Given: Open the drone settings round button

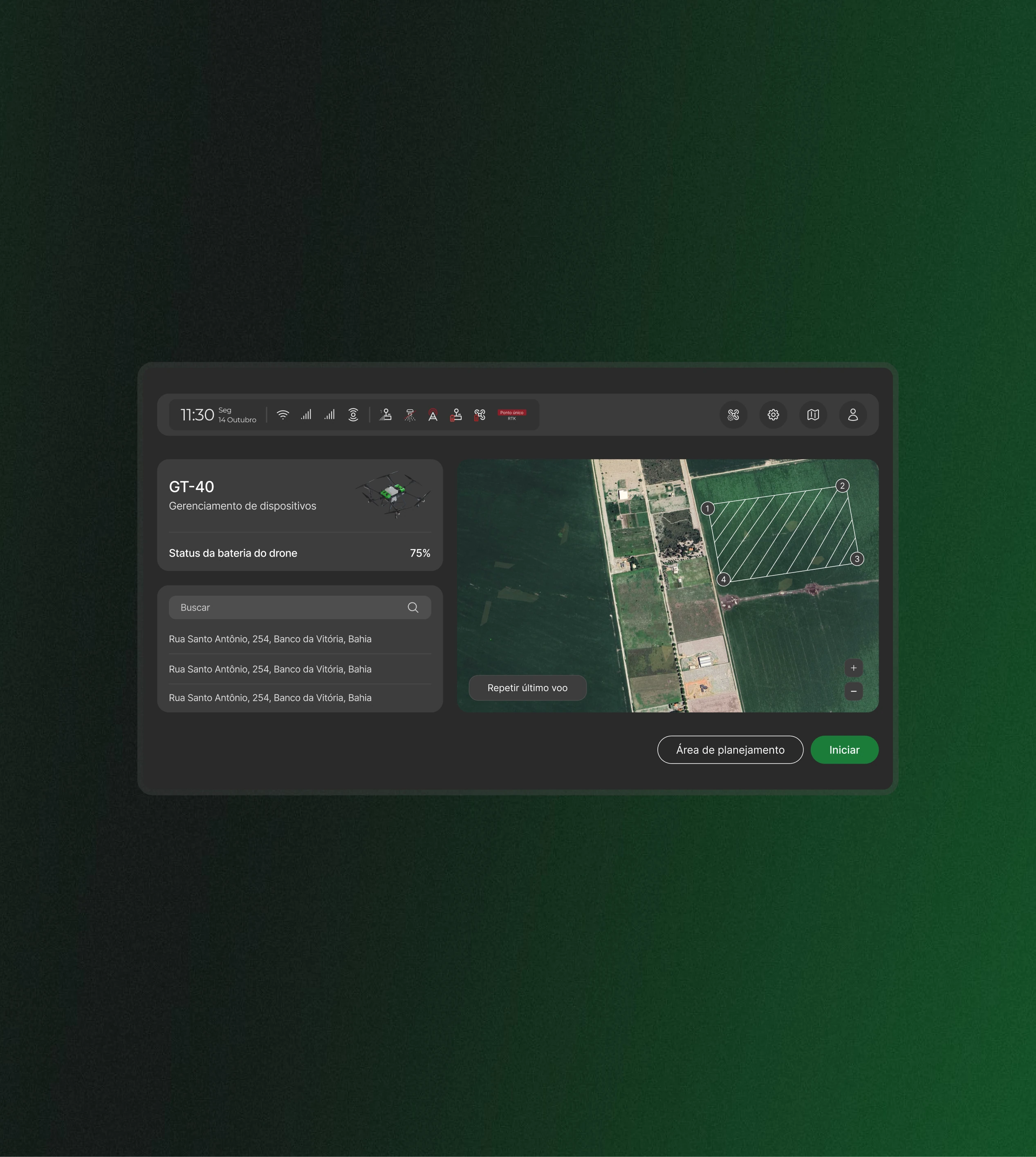Looking at the screenshot, I should pos(734,415).
